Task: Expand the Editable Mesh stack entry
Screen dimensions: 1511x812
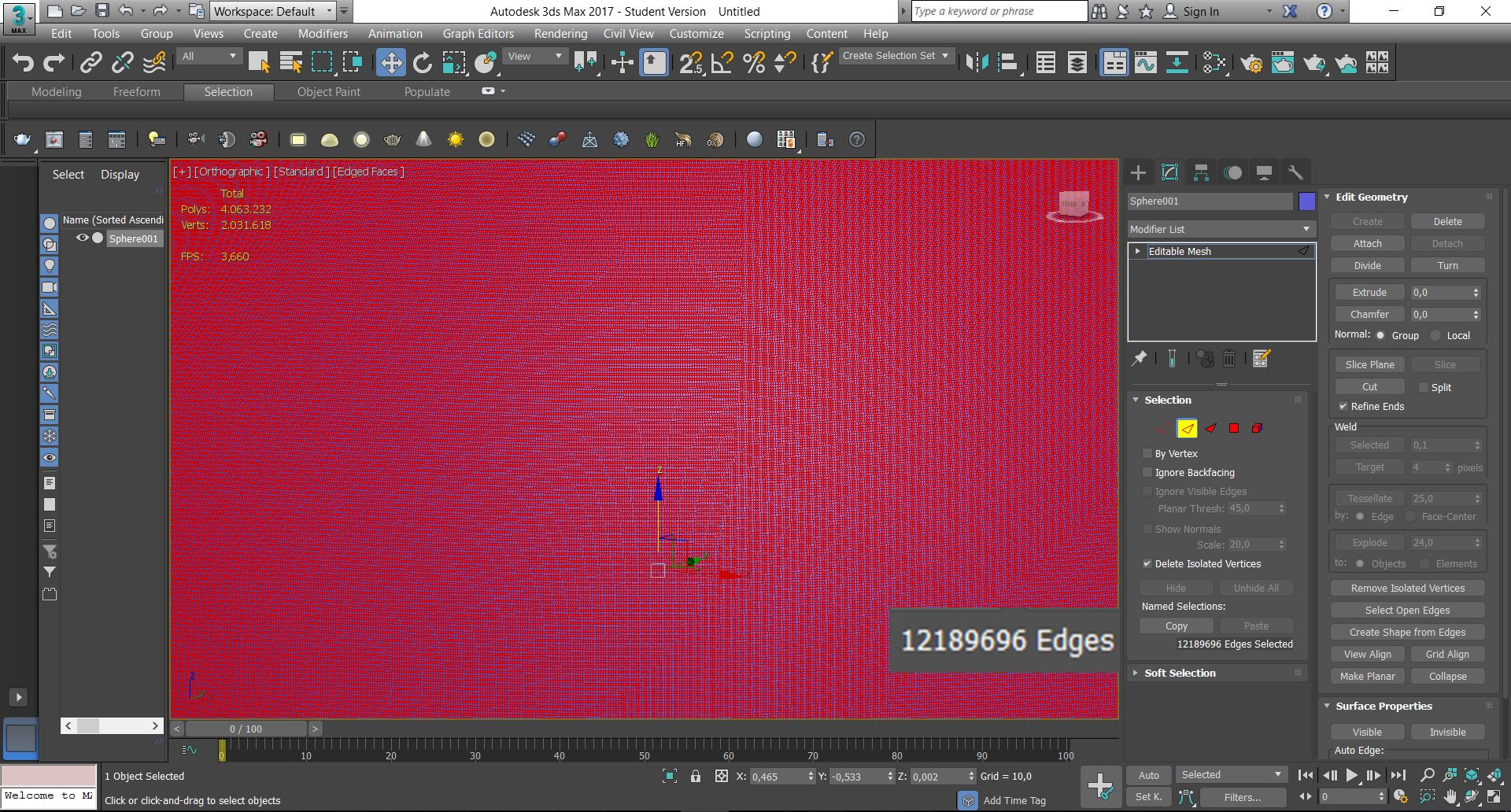Action: (1137, 251)
